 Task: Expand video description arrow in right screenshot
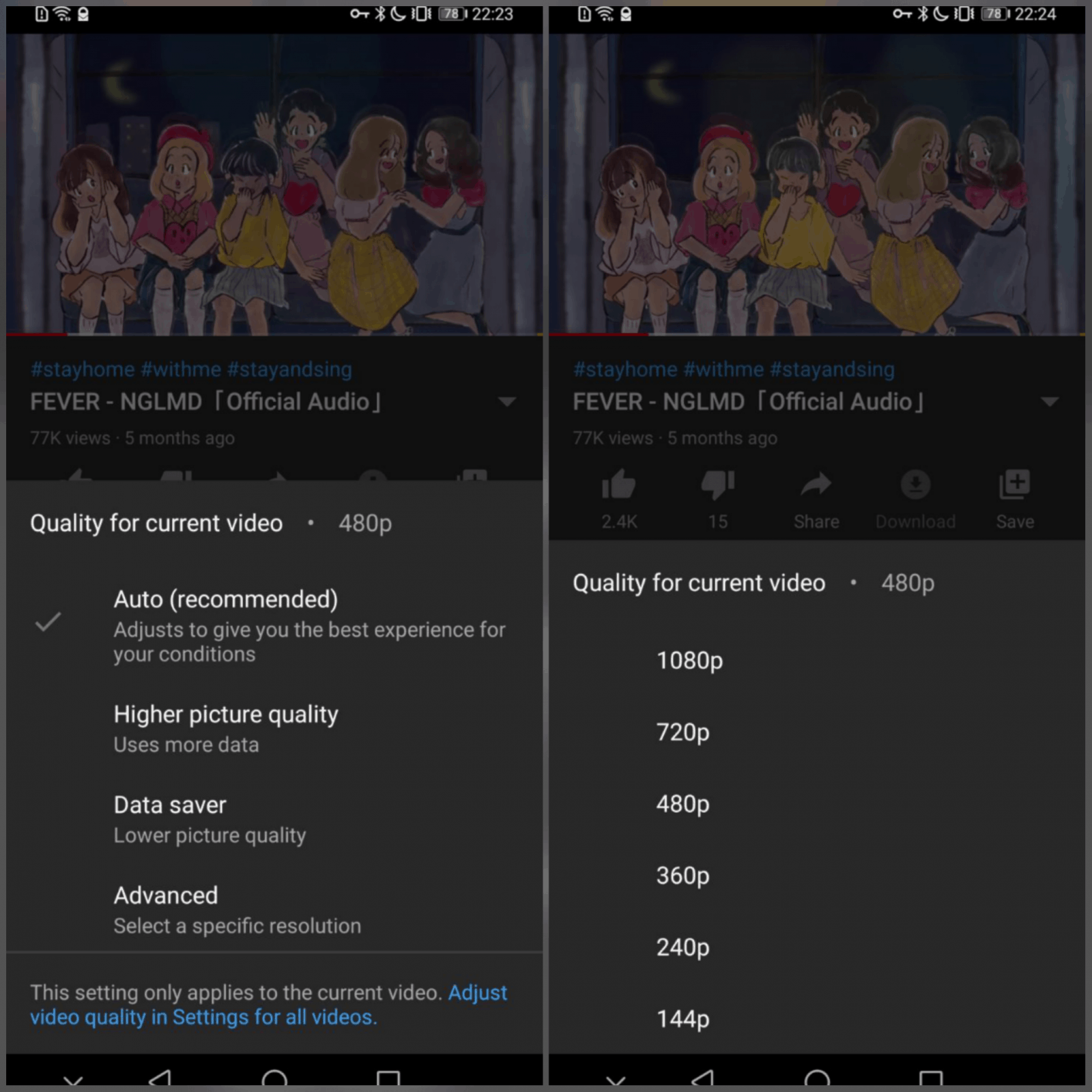1050,401
